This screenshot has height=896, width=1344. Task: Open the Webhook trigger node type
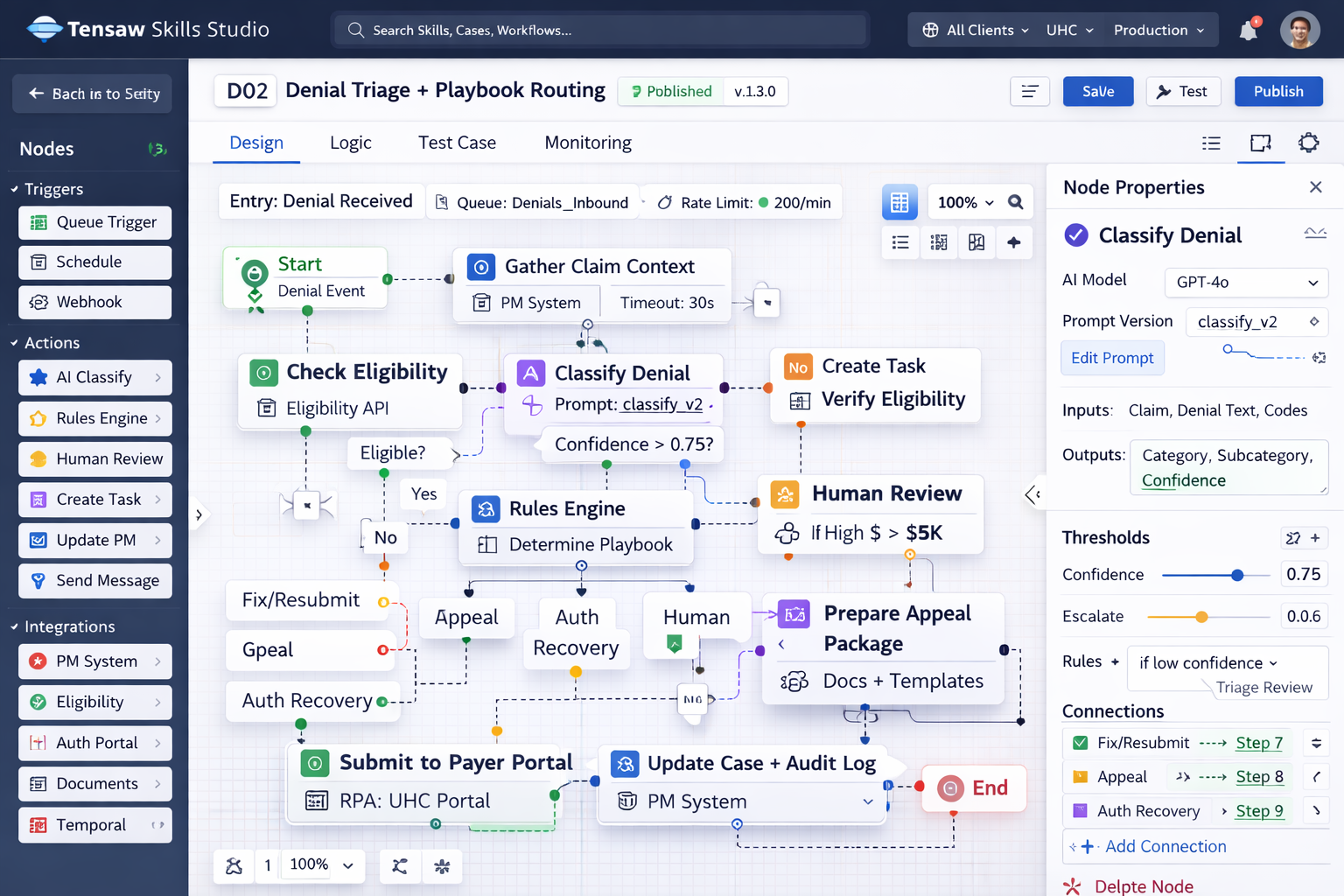(94, 302)
